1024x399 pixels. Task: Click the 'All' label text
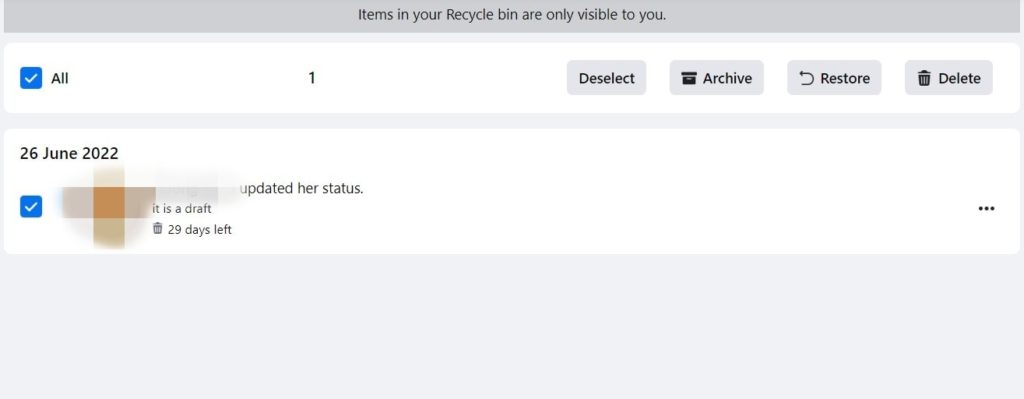tap(59, 78)
